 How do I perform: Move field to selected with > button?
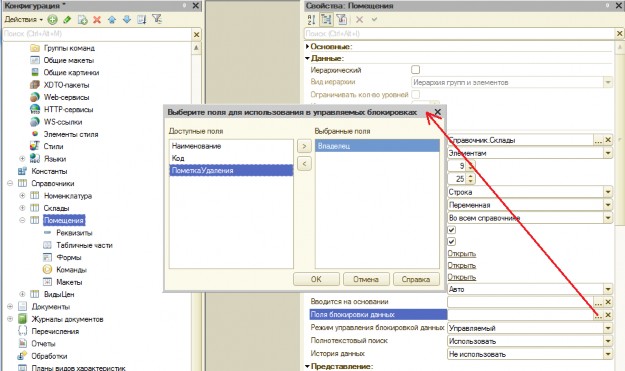click(x=304, y=146)
